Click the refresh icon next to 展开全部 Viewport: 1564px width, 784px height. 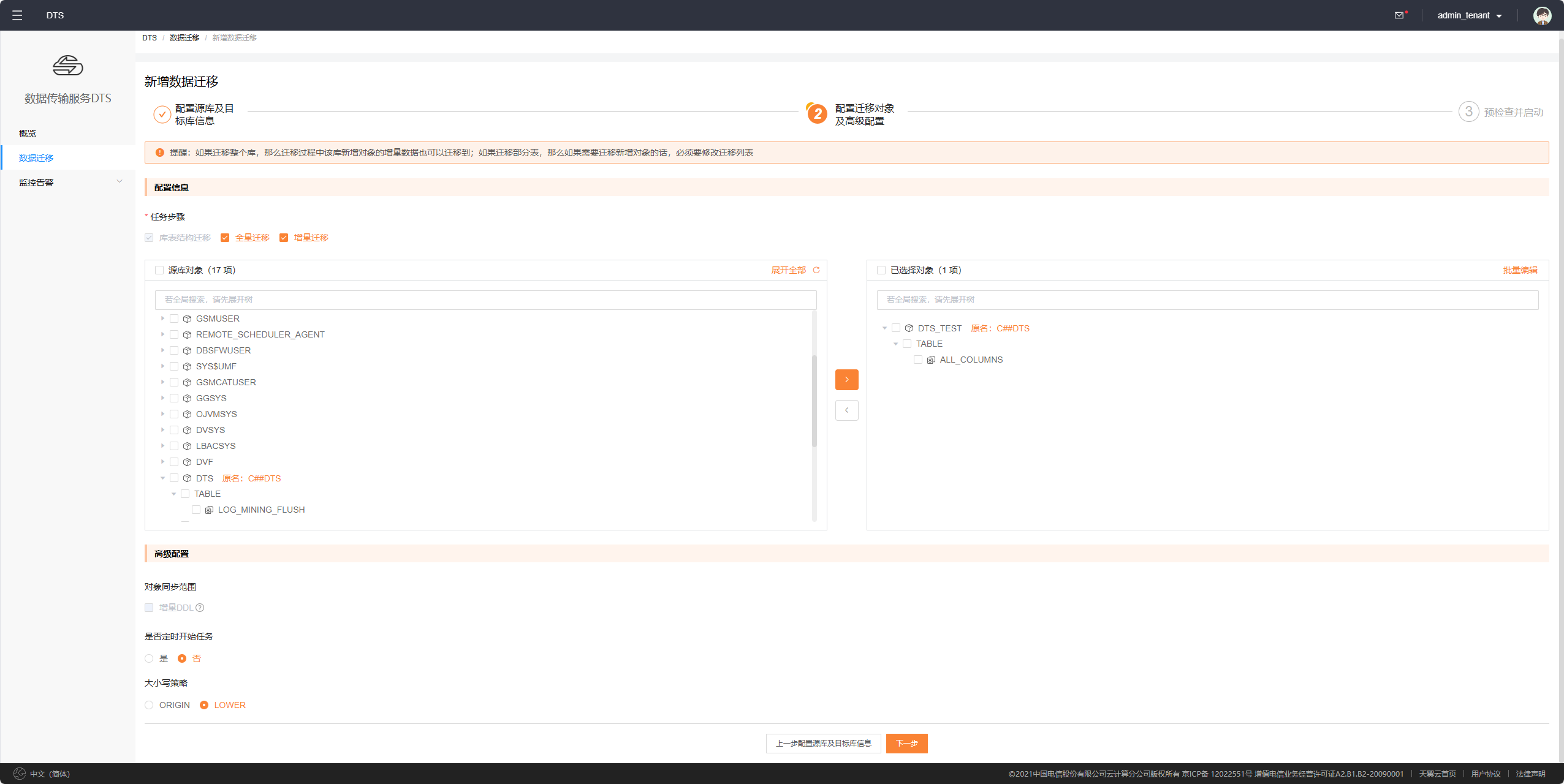[x=816, y=270]
